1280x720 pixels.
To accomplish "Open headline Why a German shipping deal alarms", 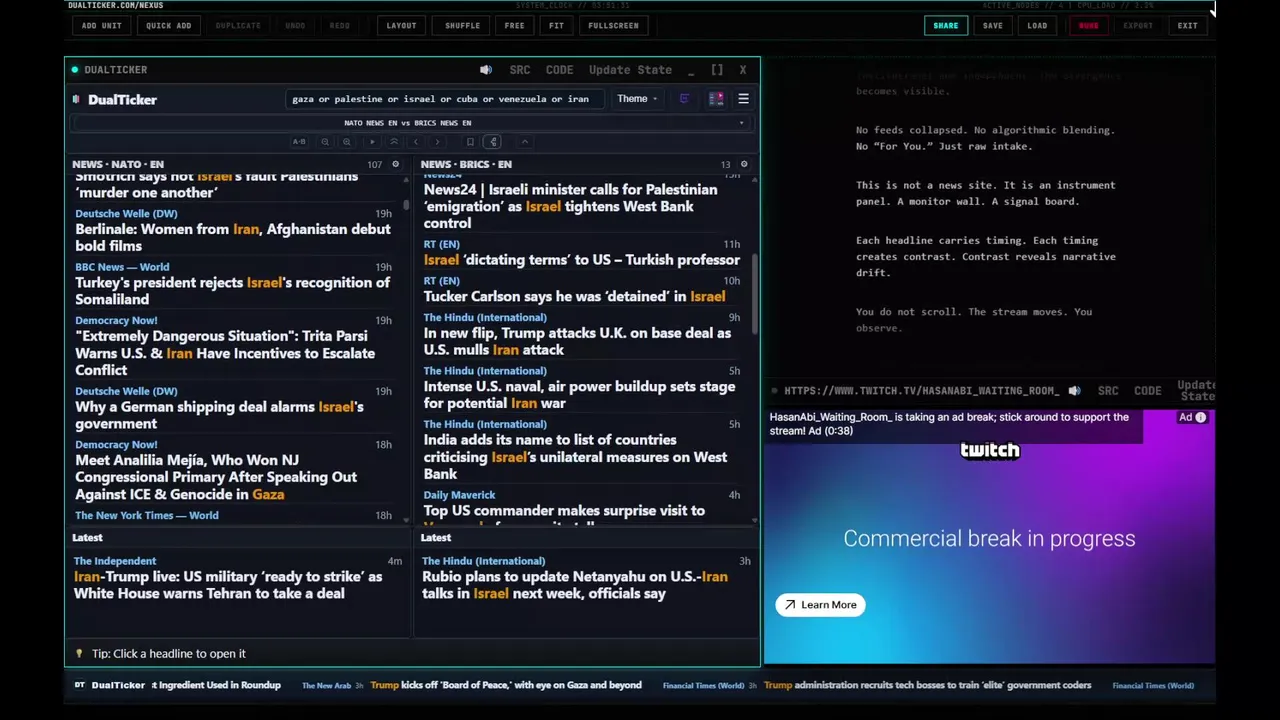I will click(x=219, y=415).
